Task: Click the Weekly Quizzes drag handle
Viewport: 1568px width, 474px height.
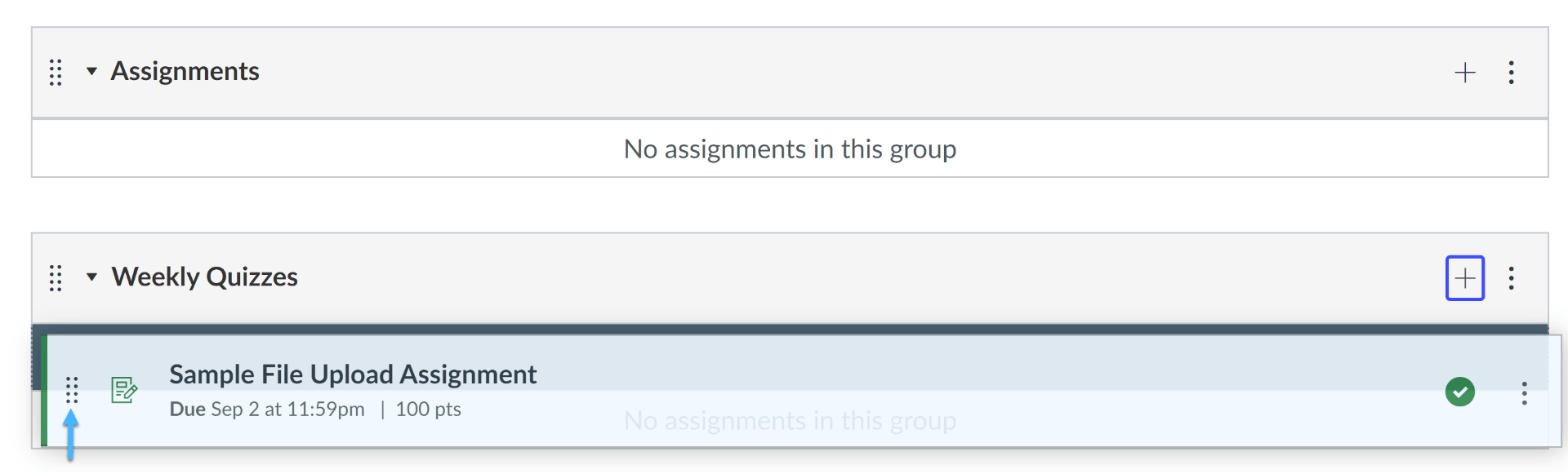Action: (x=56, y=278)
